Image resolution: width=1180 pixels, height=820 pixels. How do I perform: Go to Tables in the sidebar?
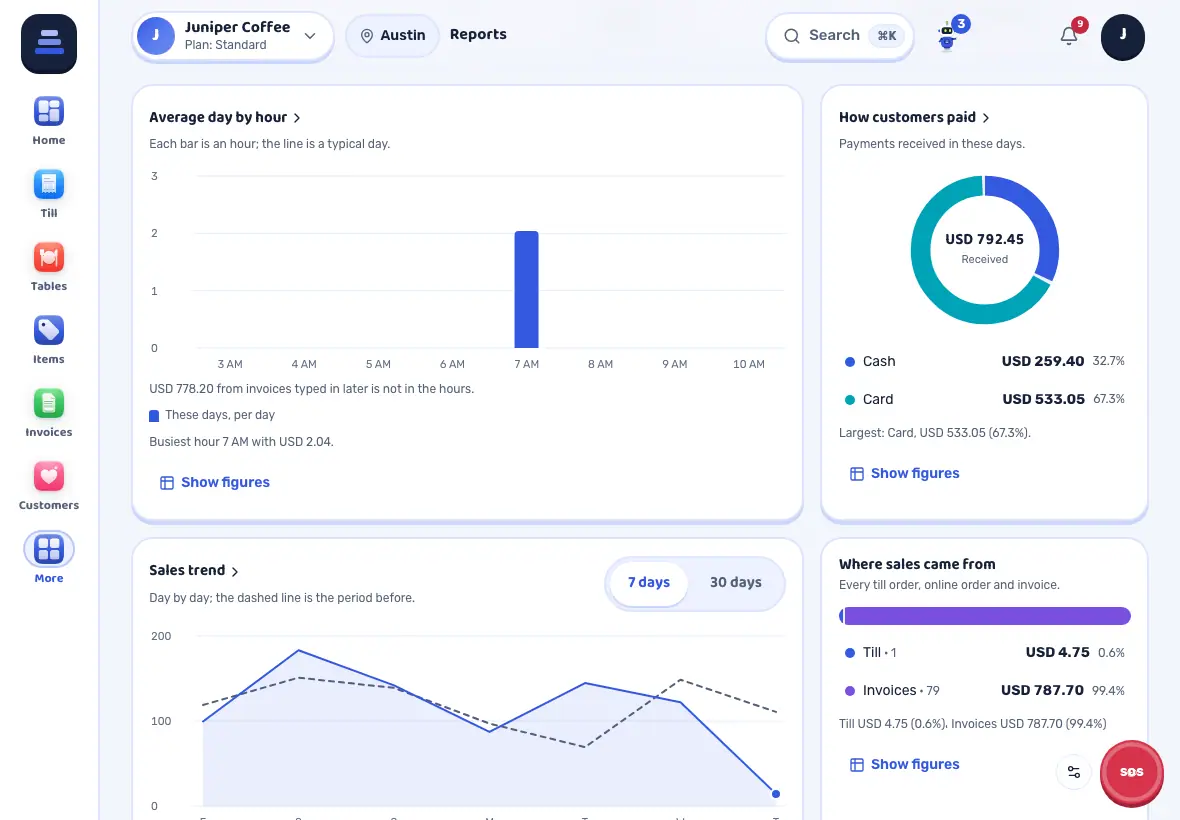(49, 266)
